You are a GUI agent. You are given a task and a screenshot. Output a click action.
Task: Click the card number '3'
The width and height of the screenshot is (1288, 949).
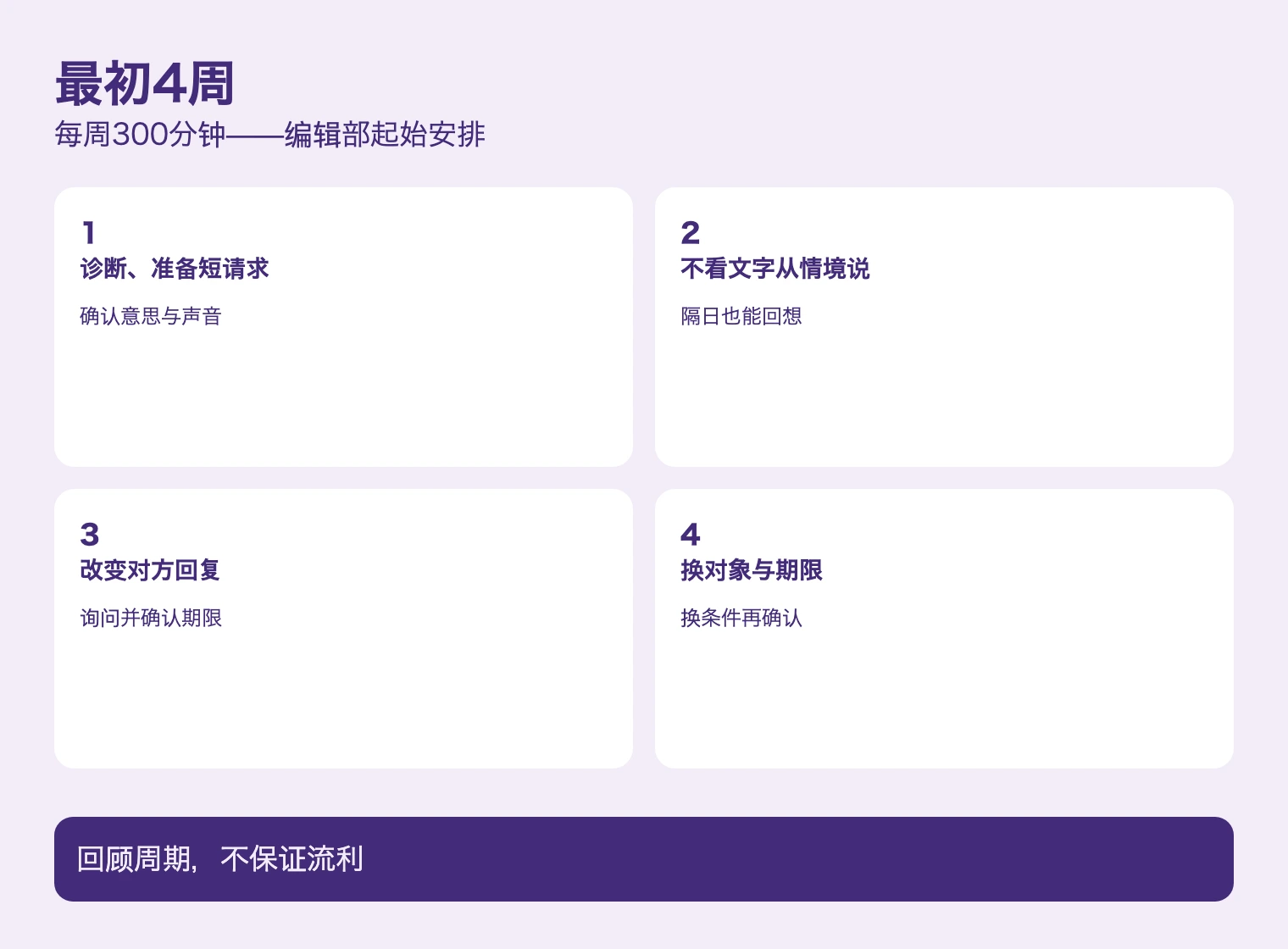pyautogui.click(x=90, y=534)
